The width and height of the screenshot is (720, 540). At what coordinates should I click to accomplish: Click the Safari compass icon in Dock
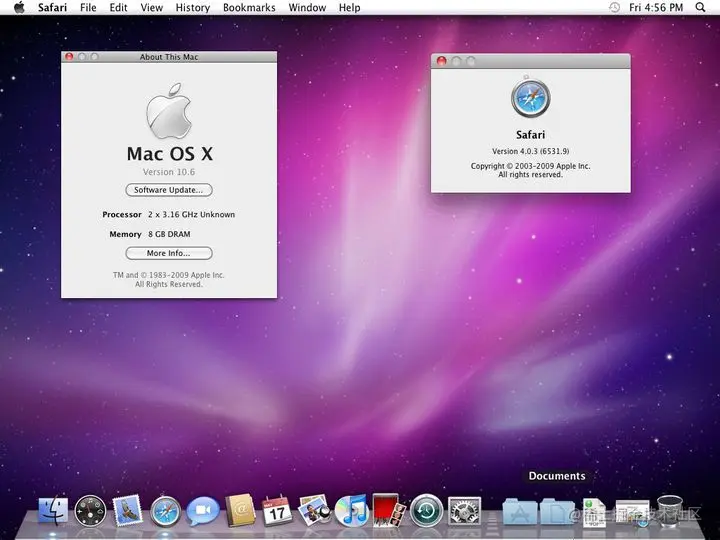[x=165, y=511]
